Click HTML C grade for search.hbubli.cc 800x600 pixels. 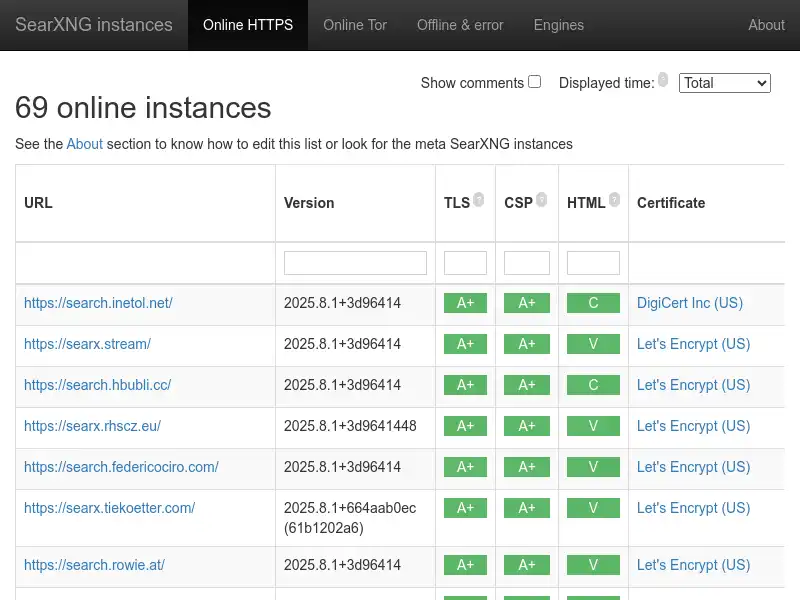click(593, 385)
